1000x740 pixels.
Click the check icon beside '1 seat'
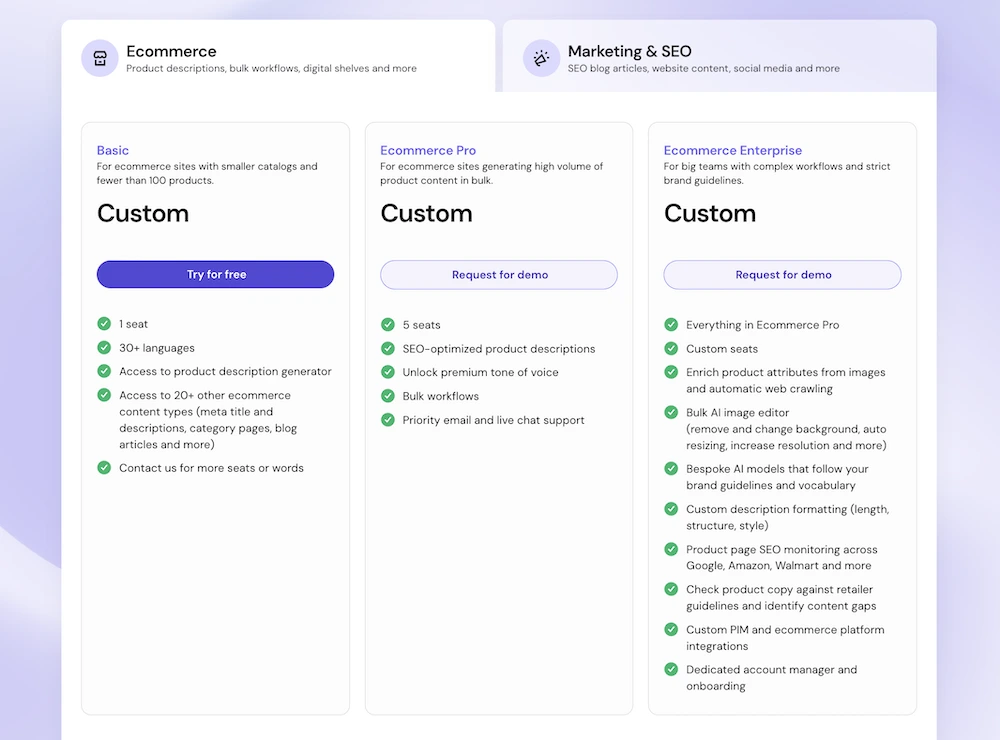[104, 323]
